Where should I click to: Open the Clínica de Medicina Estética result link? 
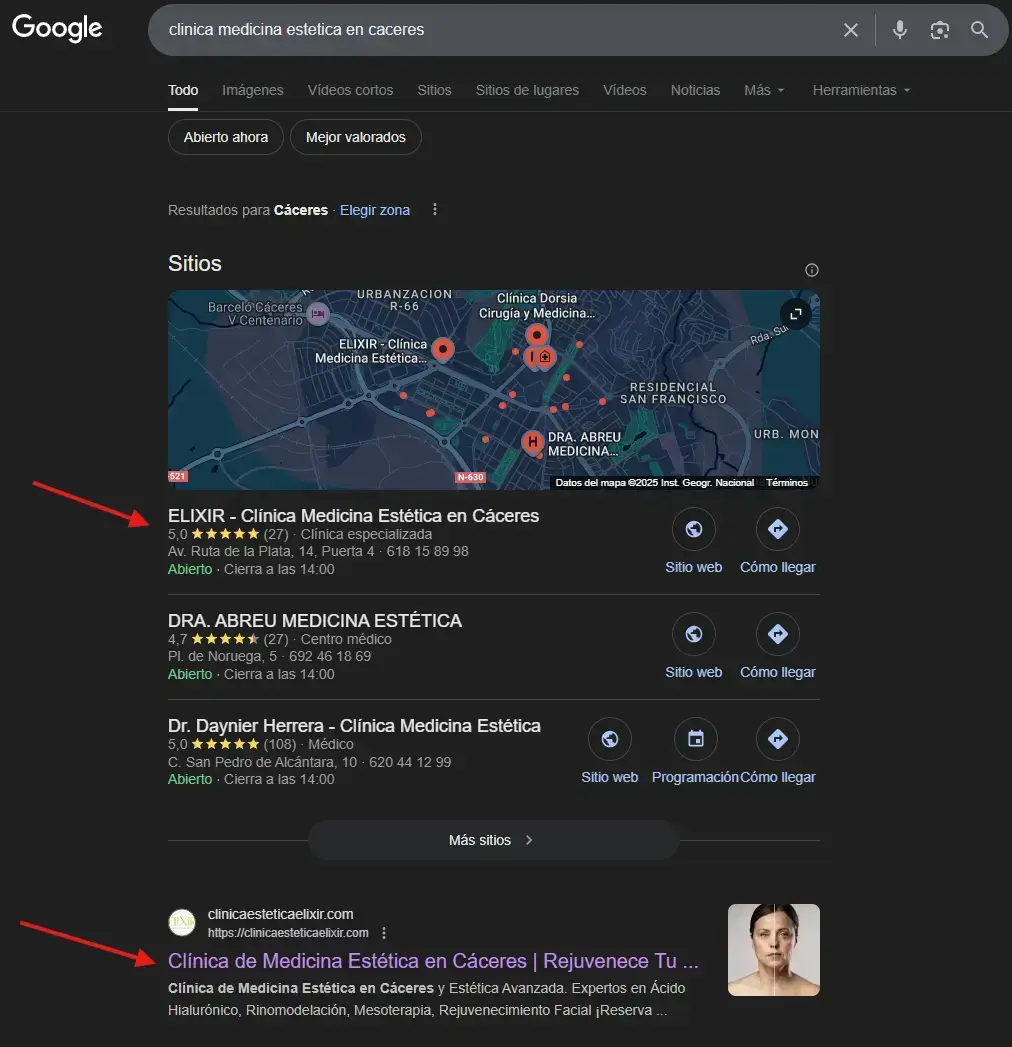433,961
